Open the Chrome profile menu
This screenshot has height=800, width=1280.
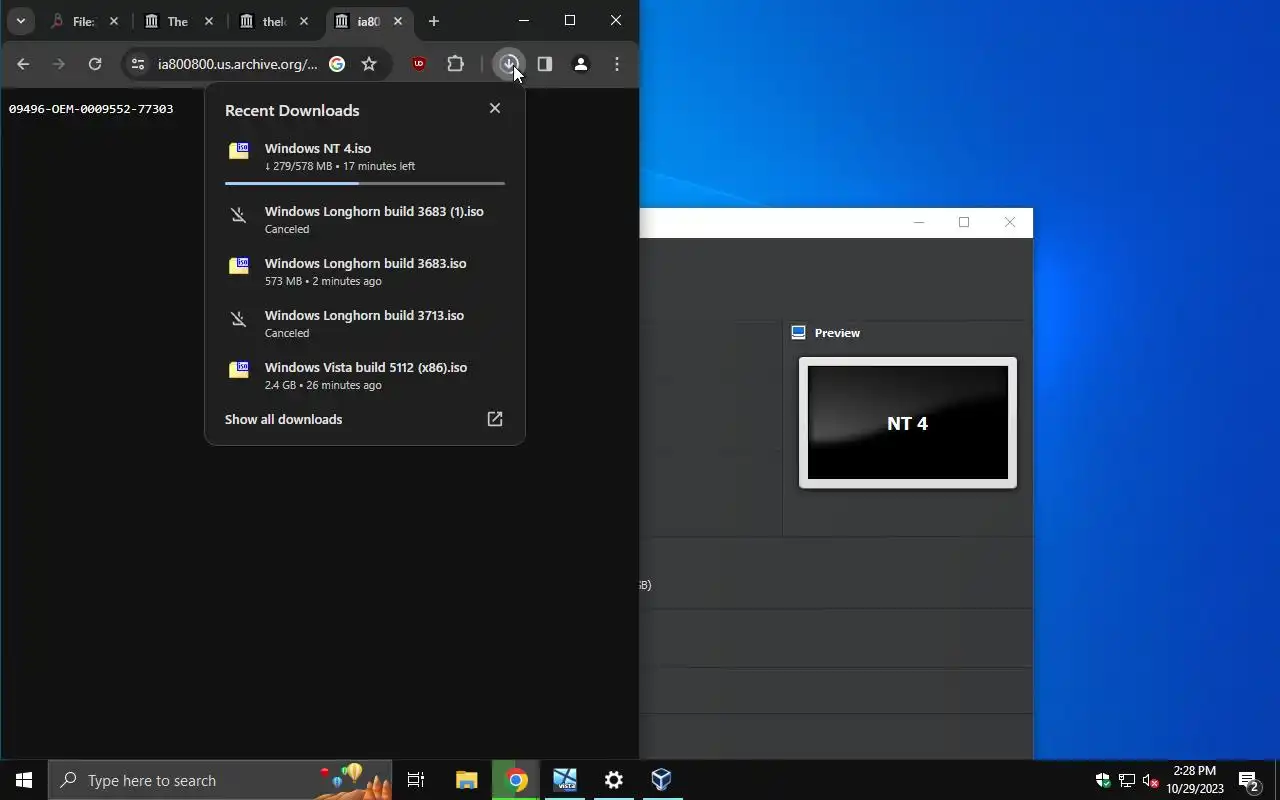coord(580,64)
